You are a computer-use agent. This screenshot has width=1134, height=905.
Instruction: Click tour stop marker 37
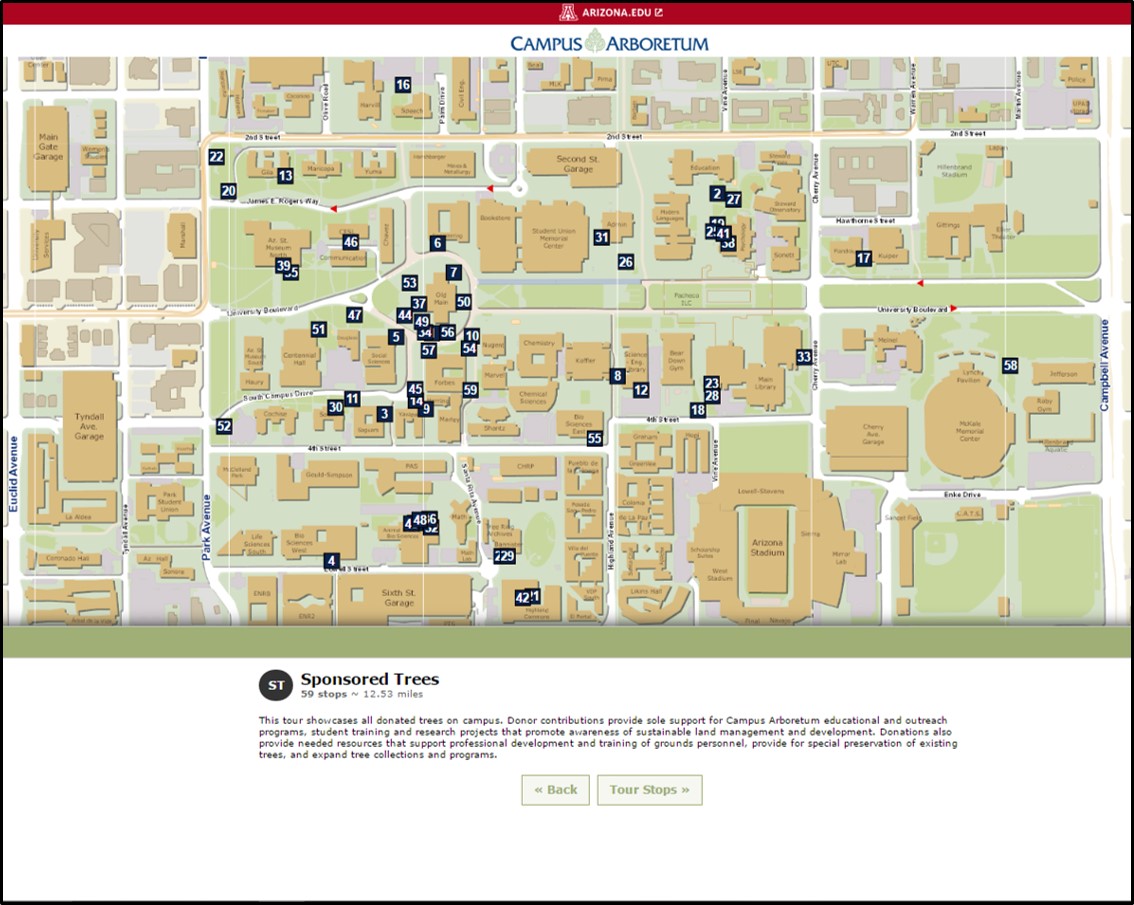pos(419,304)
